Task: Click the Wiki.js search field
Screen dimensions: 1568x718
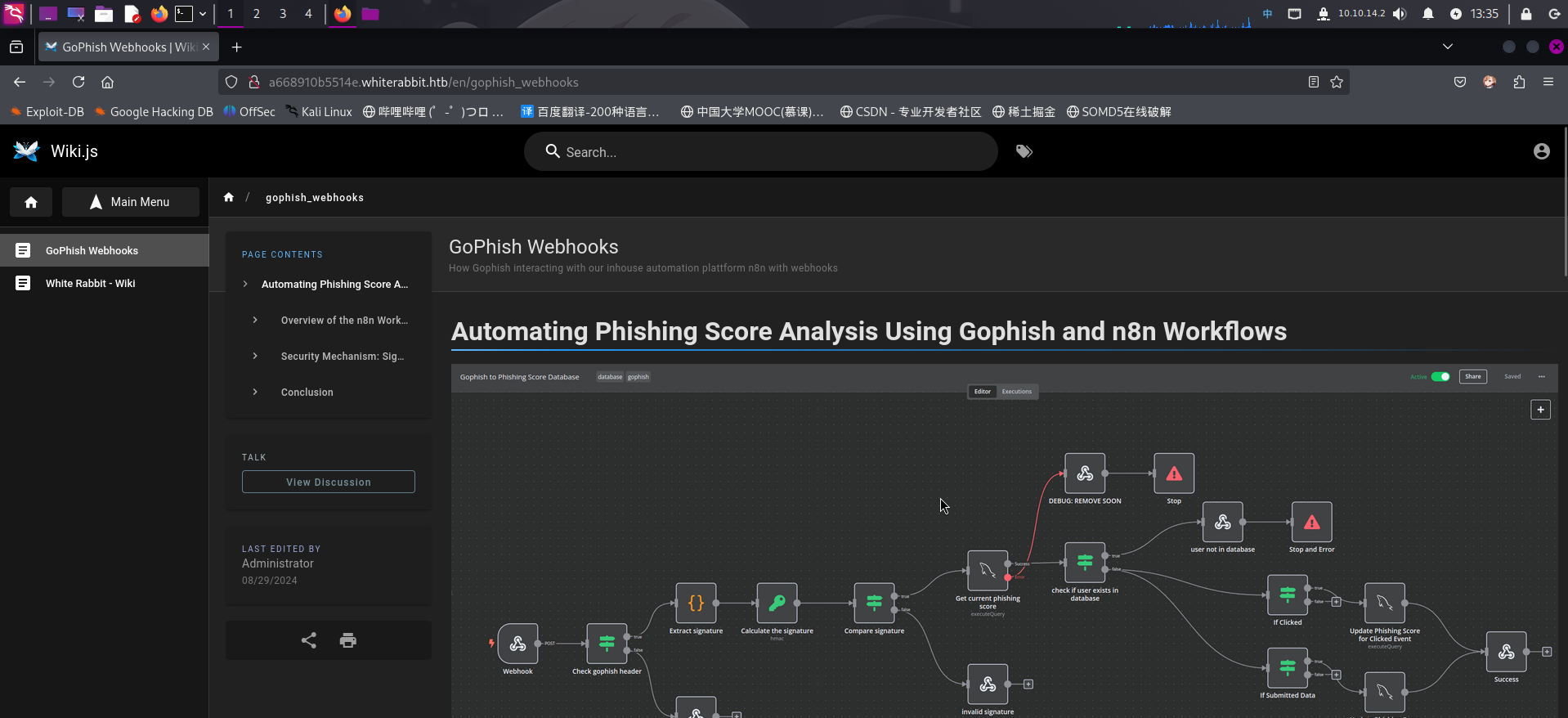Action: point(761,151)
